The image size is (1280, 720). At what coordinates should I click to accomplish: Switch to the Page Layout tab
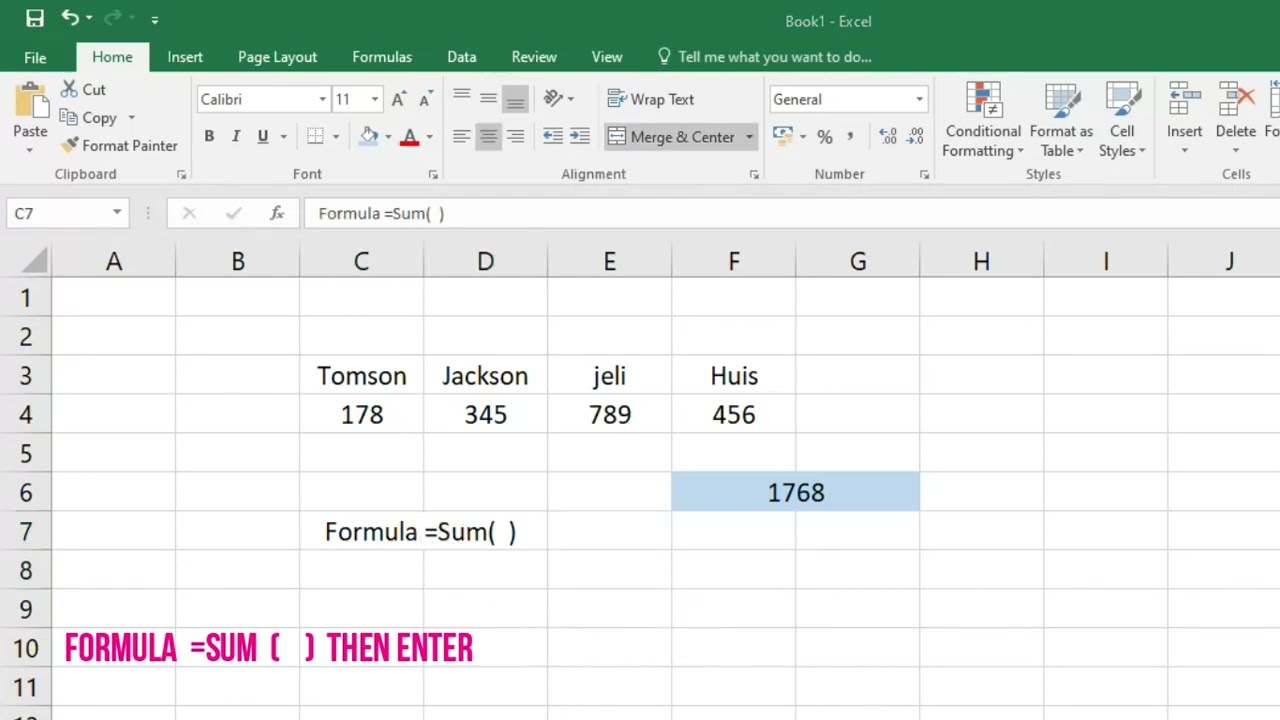(277, 57)
